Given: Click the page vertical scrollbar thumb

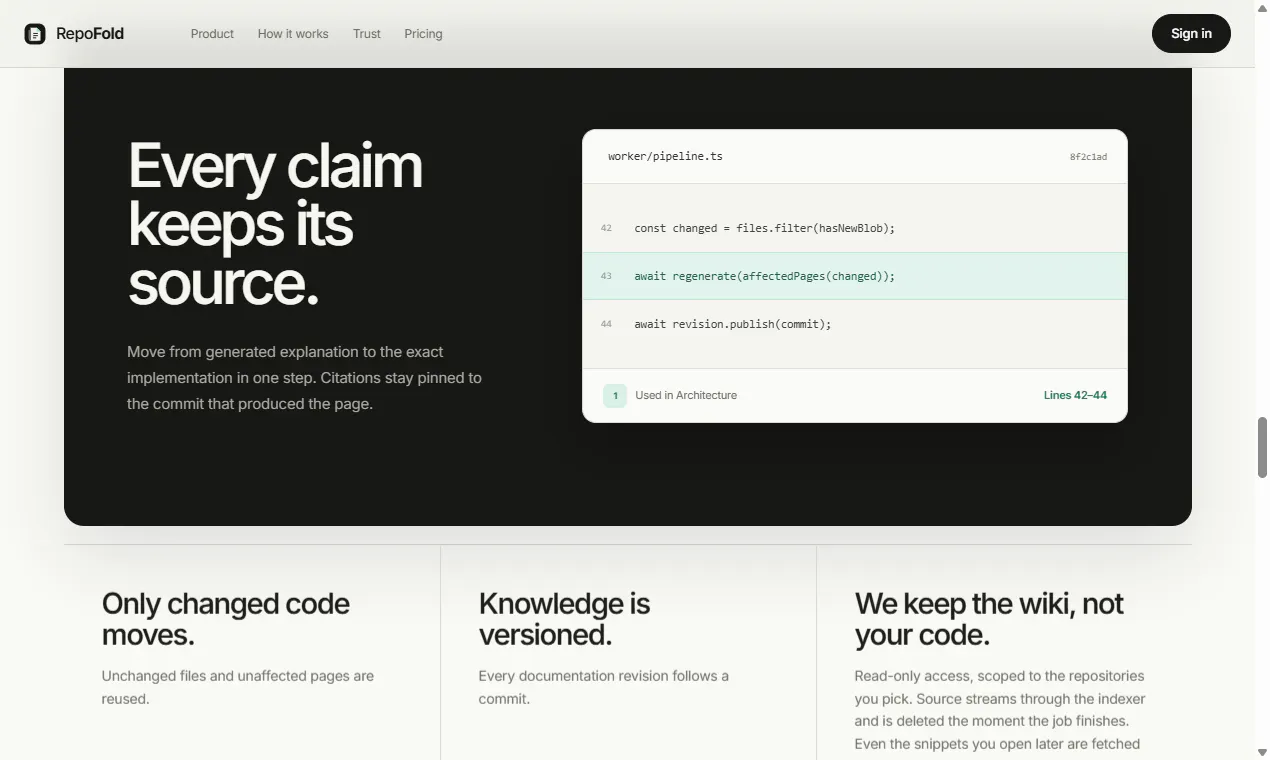Looking at the screenshot, I should [1262, 448].
